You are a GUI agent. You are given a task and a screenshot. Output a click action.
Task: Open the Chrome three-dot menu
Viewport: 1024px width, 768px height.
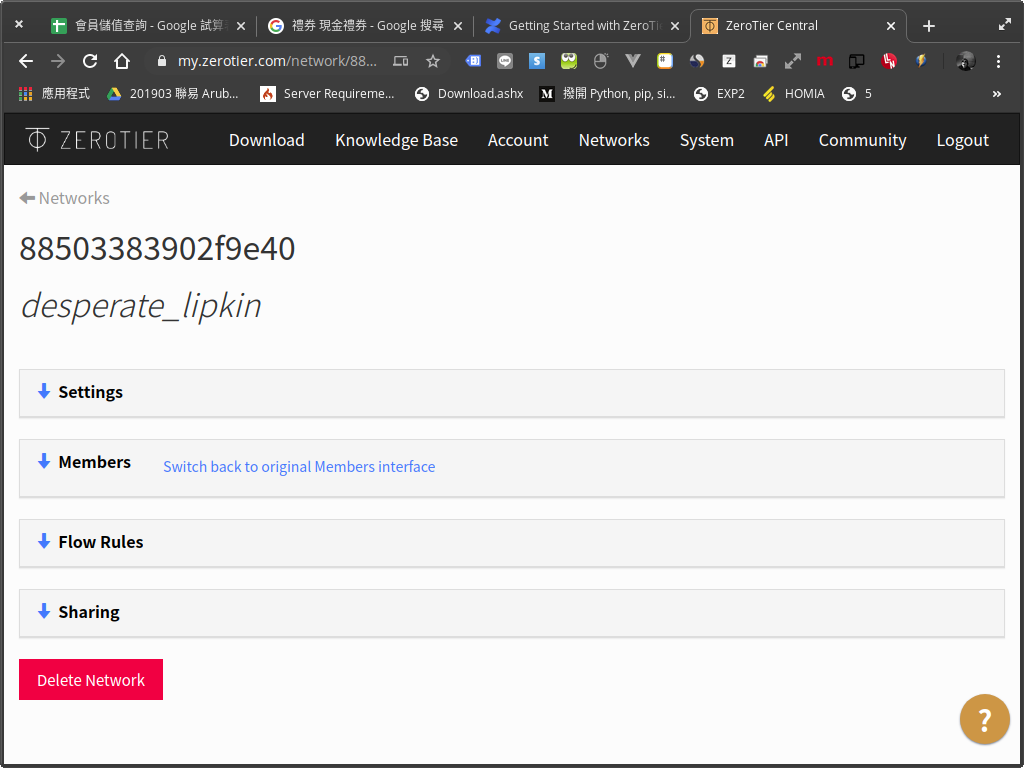point(998,61)
